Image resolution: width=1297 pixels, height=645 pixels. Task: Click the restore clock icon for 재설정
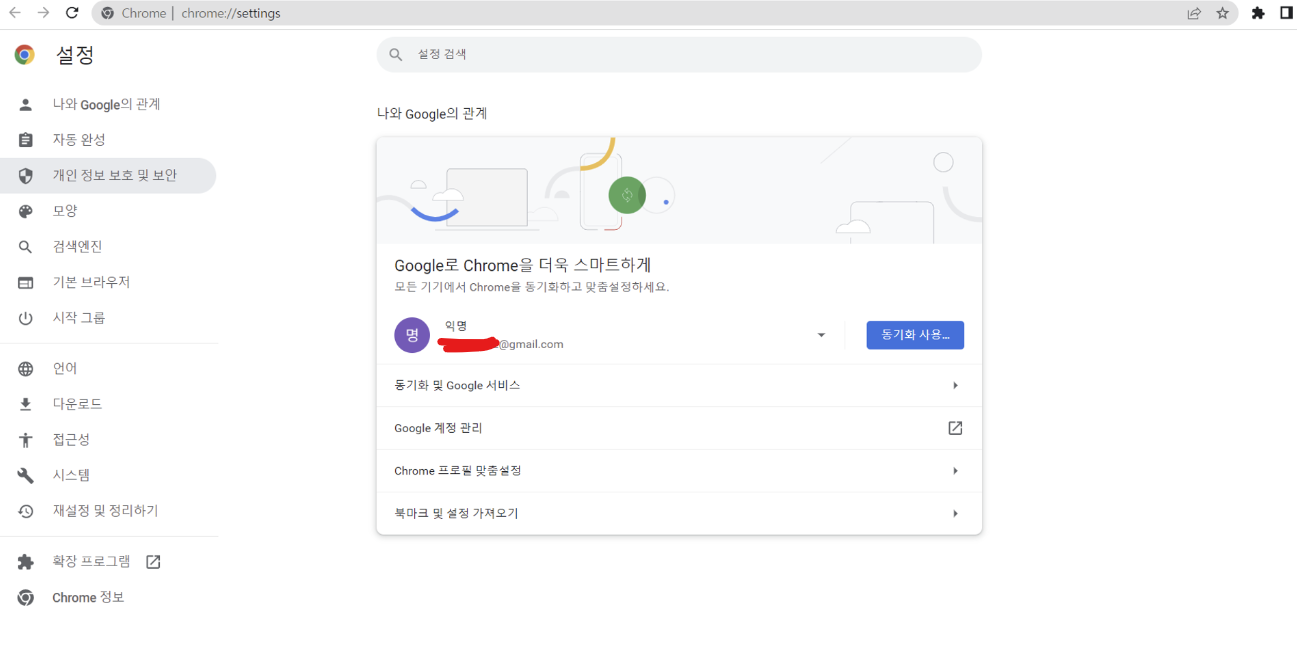point(26,511)
